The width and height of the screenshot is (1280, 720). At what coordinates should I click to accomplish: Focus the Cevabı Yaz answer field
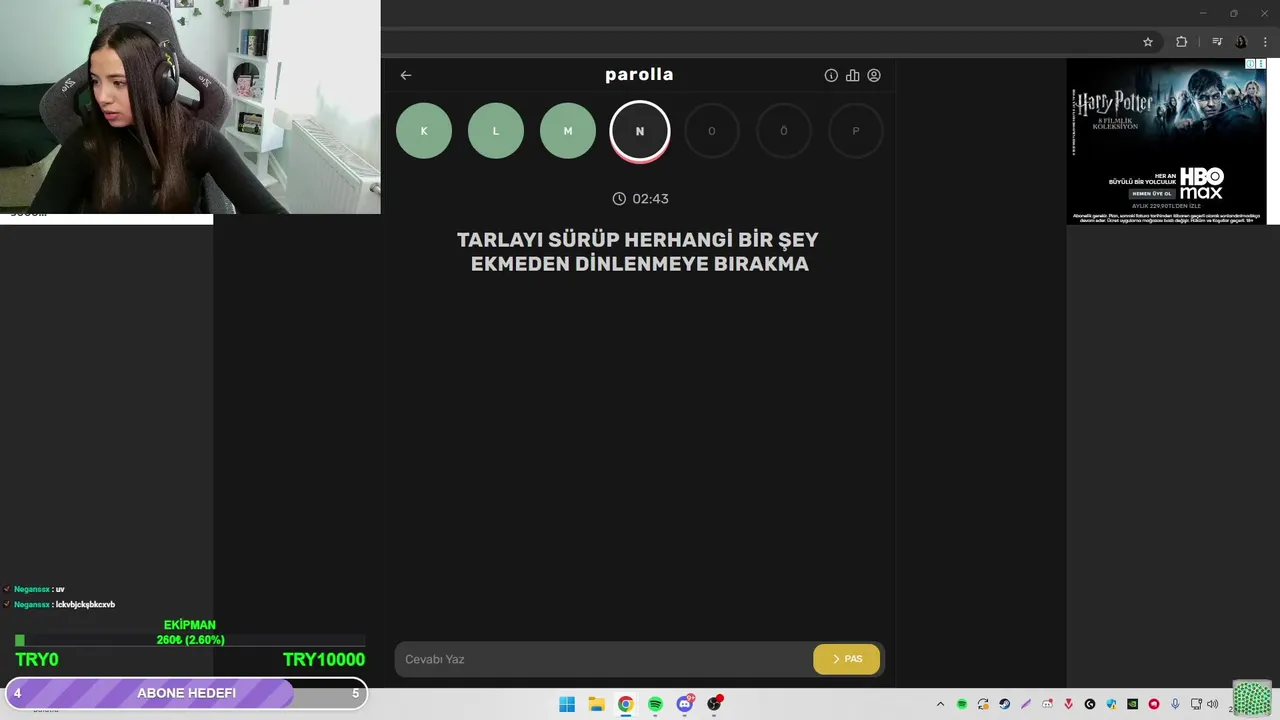604,659
